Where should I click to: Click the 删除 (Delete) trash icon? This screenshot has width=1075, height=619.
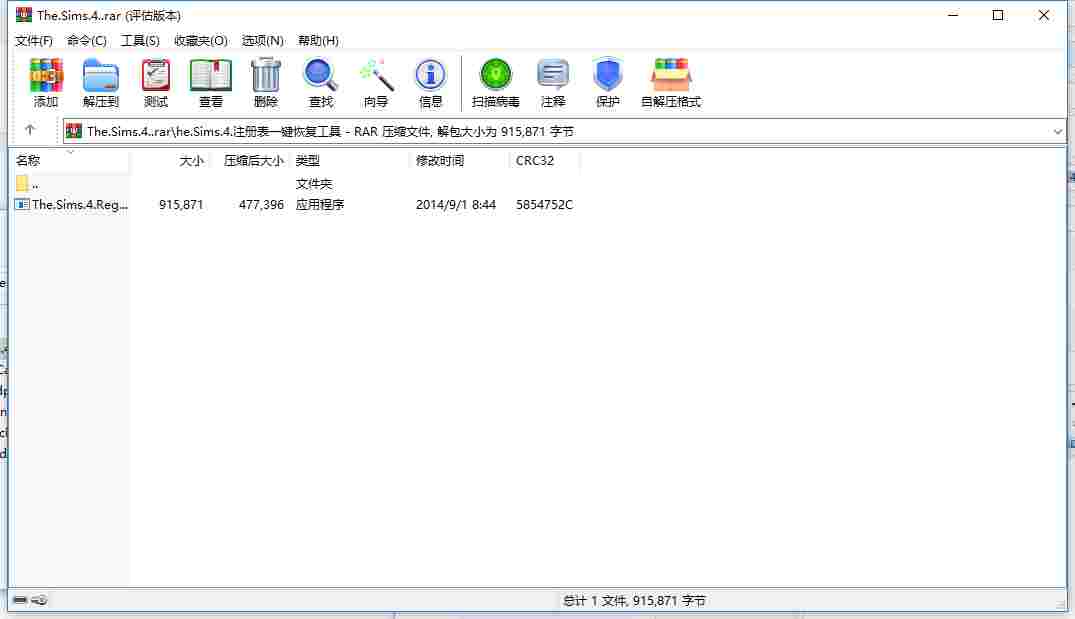[x=265, y=82]
